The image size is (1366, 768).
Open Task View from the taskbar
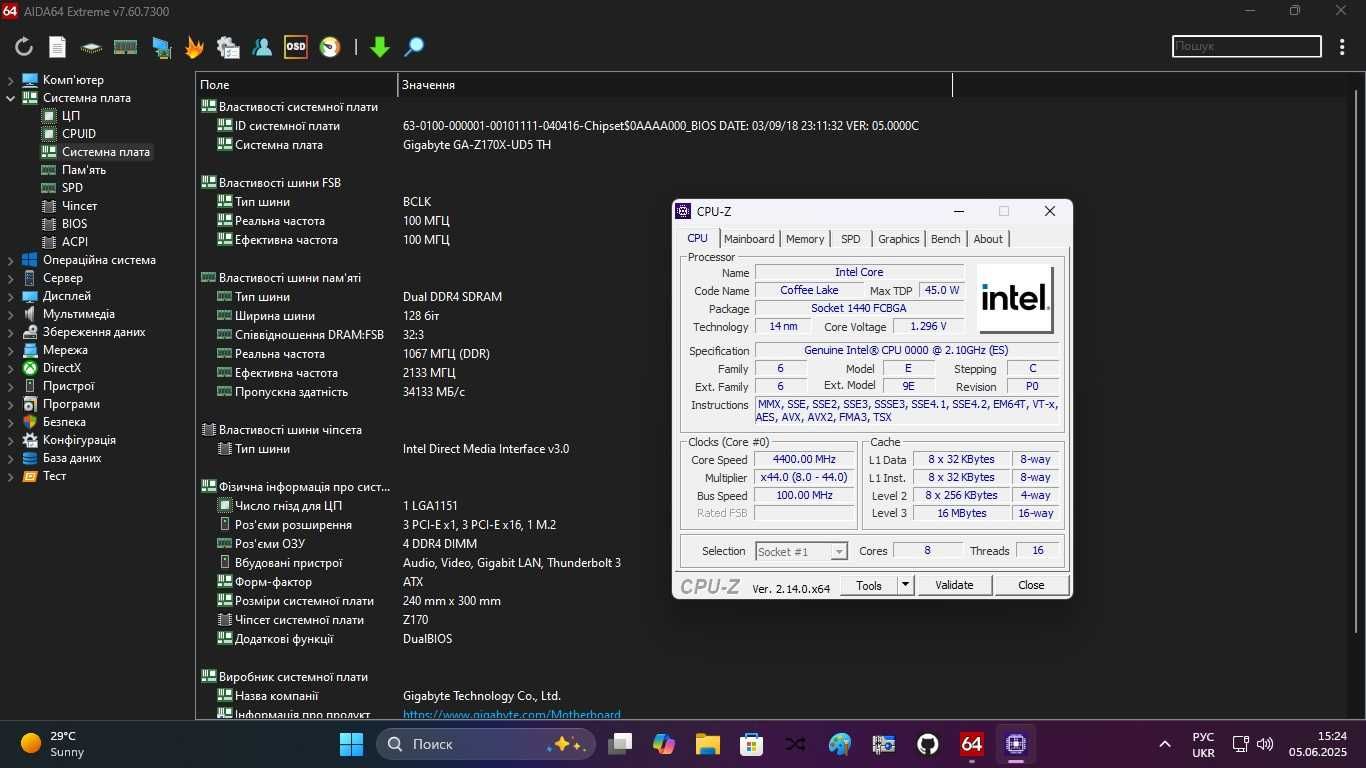[x=621, y=744]
